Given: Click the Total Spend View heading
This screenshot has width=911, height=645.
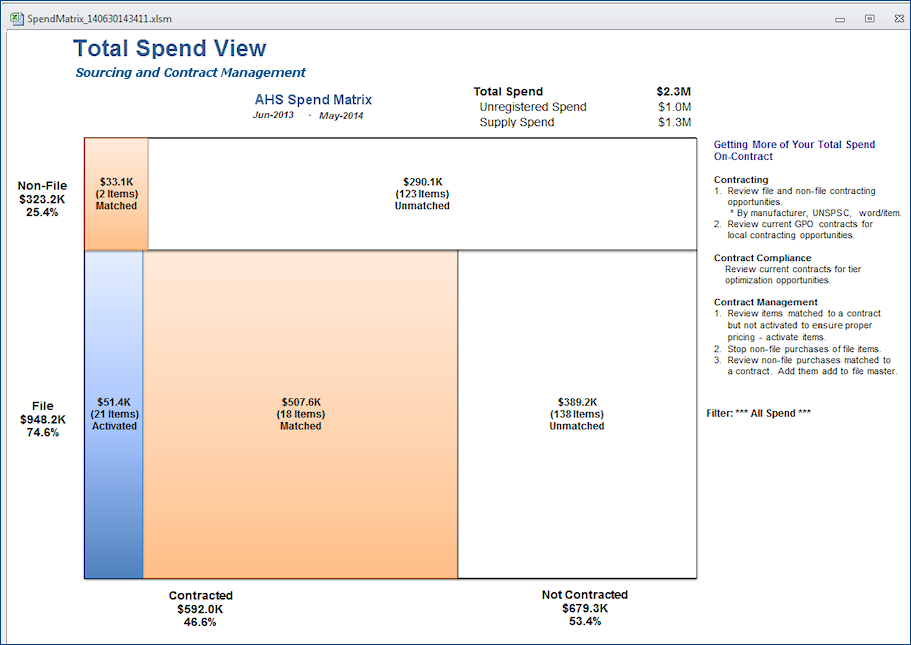Looking at the screenshot, I should click(170, 49).
